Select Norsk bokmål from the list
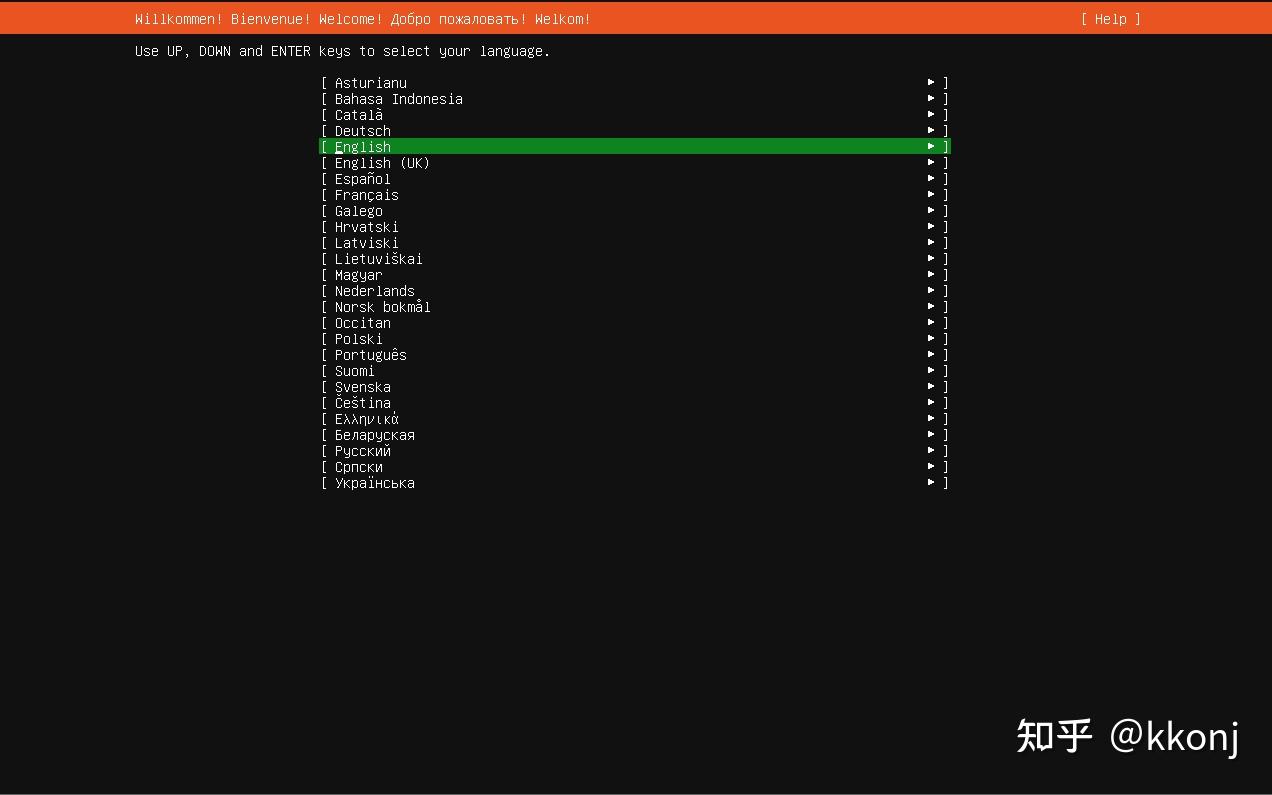Screen dimensions: 1272x795 coord(382,306)
